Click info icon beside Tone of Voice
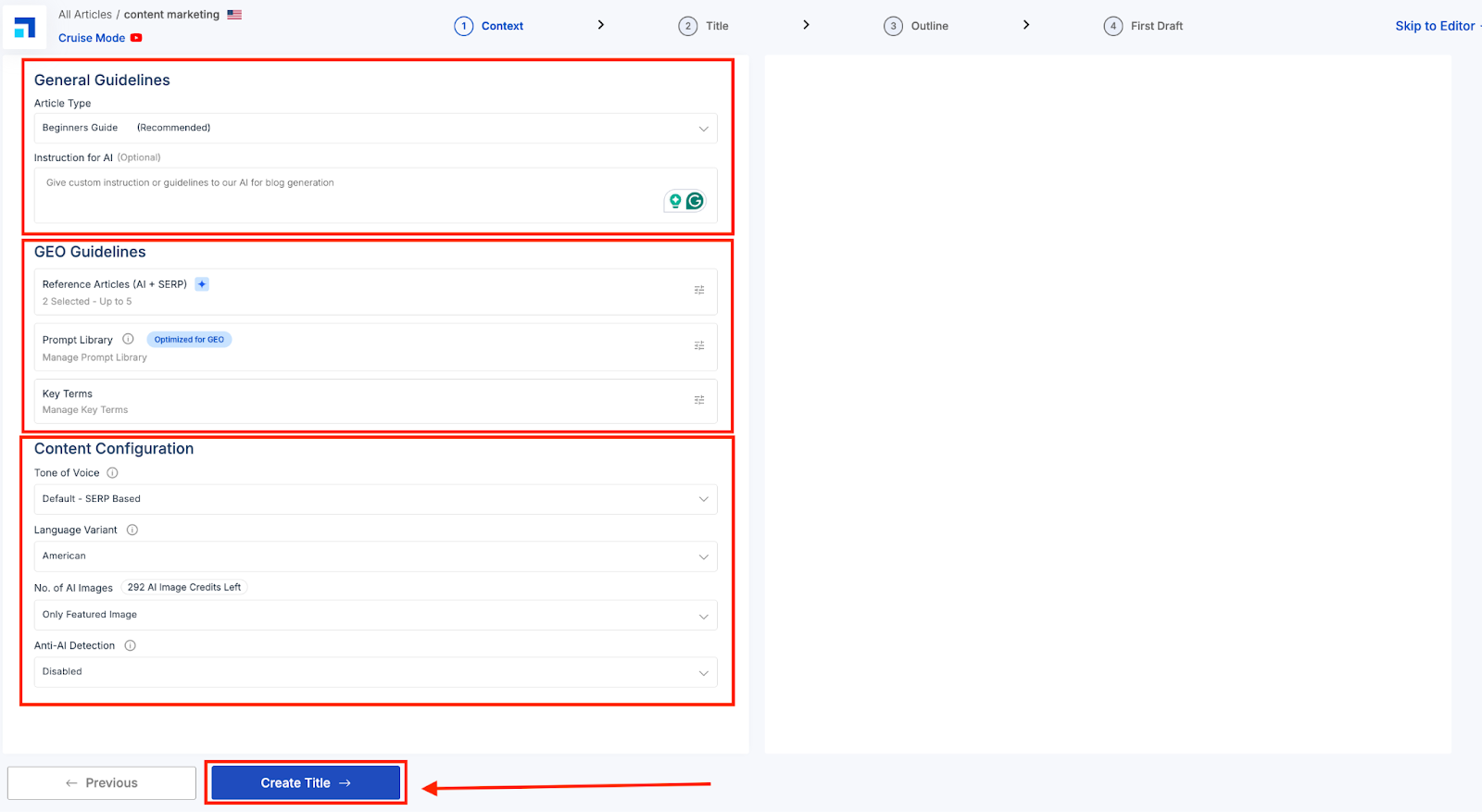 (112, 472)
